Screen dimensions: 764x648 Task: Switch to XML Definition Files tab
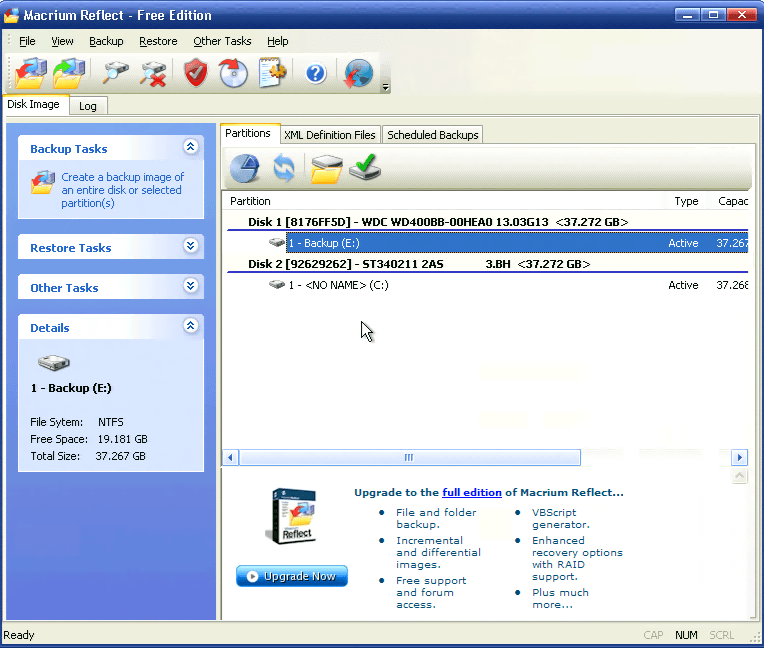330,135
